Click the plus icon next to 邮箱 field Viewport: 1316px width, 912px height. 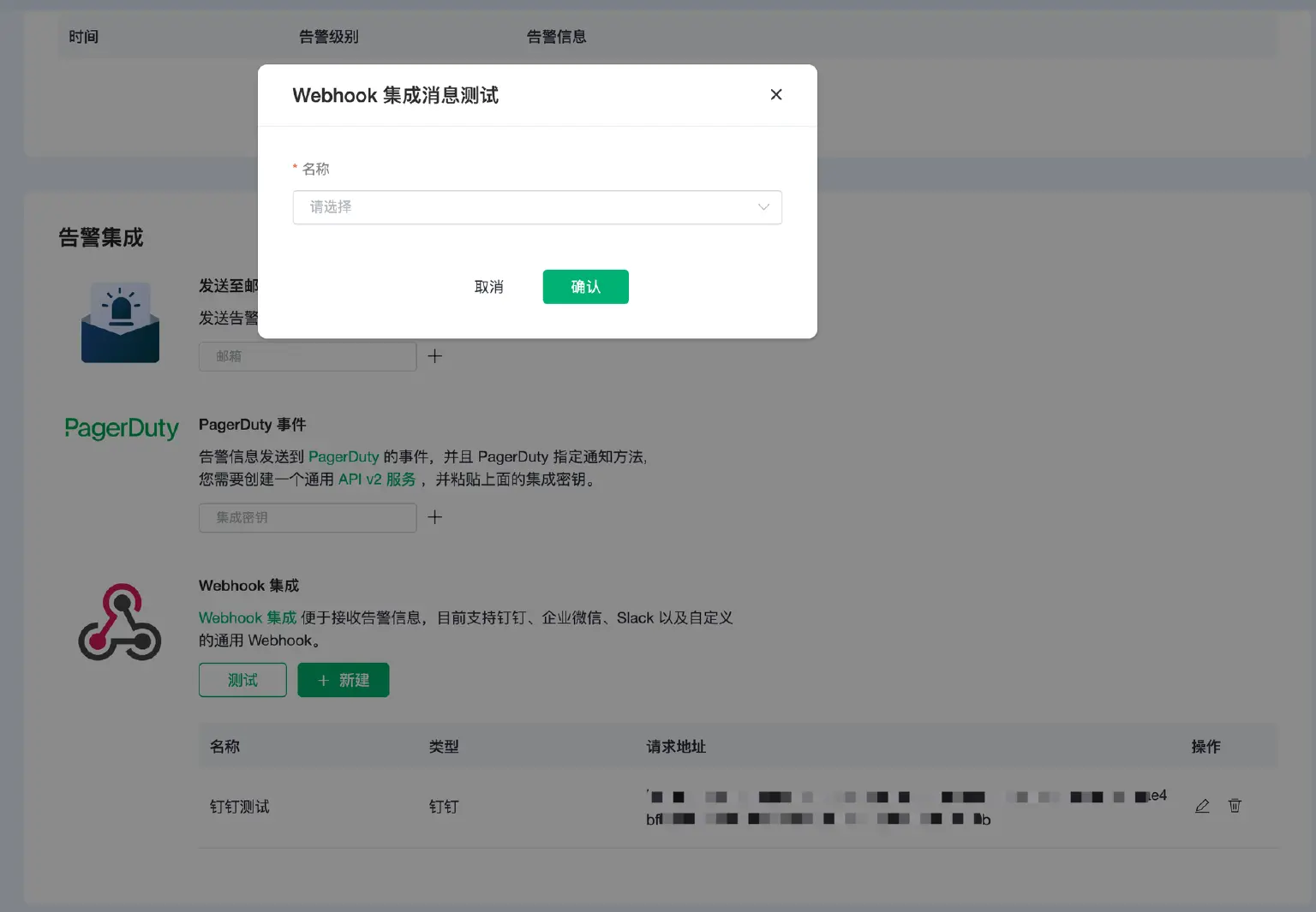click(x=435, y=355)
